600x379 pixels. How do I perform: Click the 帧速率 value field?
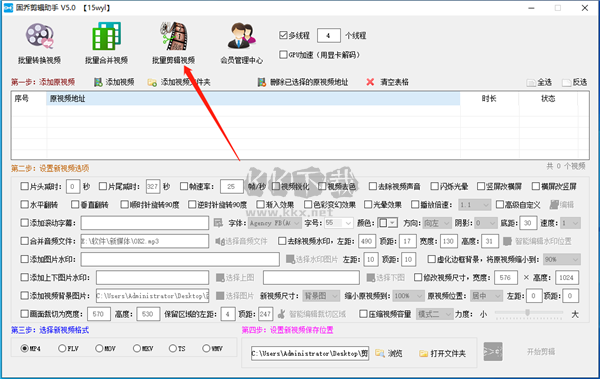tap(232, 186)
